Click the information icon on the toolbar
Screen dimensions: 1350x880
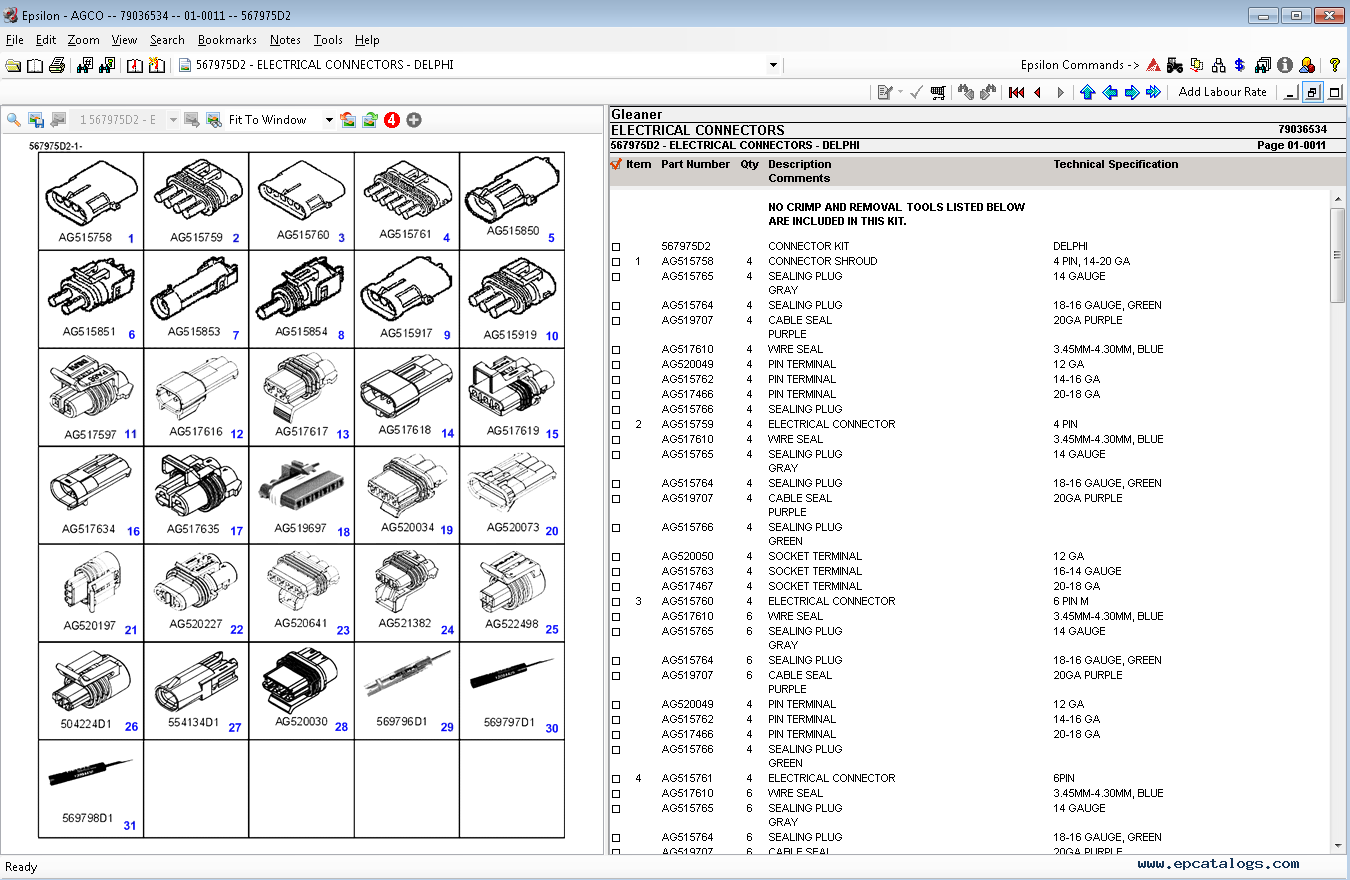(1285, 65)
